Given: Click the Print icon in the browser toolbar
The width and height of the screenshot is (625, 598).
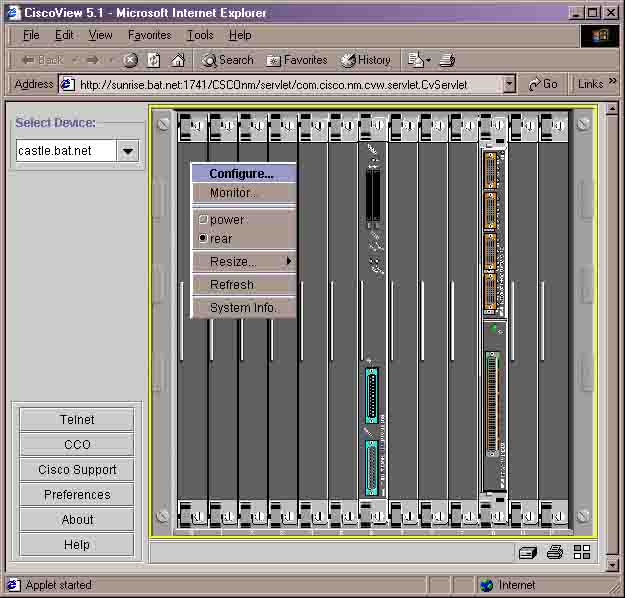Looking at the screenshot, I should click(x=447, y=60).
